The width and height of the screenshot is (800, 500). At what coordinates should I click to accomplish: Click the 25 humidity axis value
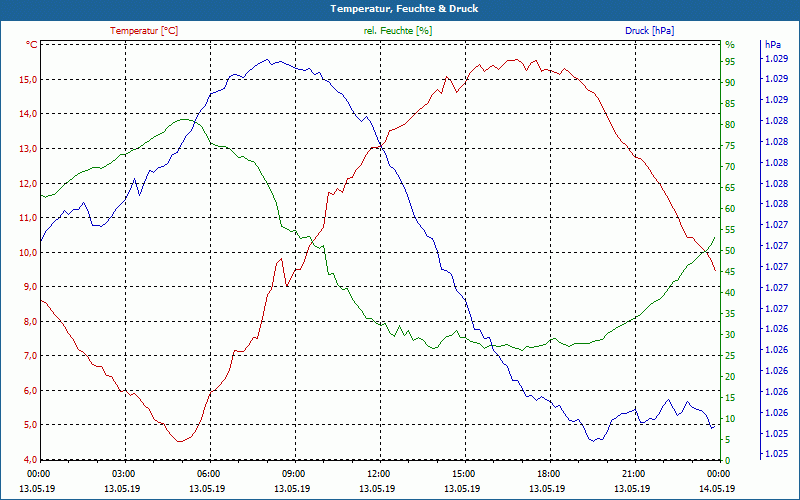730,356
